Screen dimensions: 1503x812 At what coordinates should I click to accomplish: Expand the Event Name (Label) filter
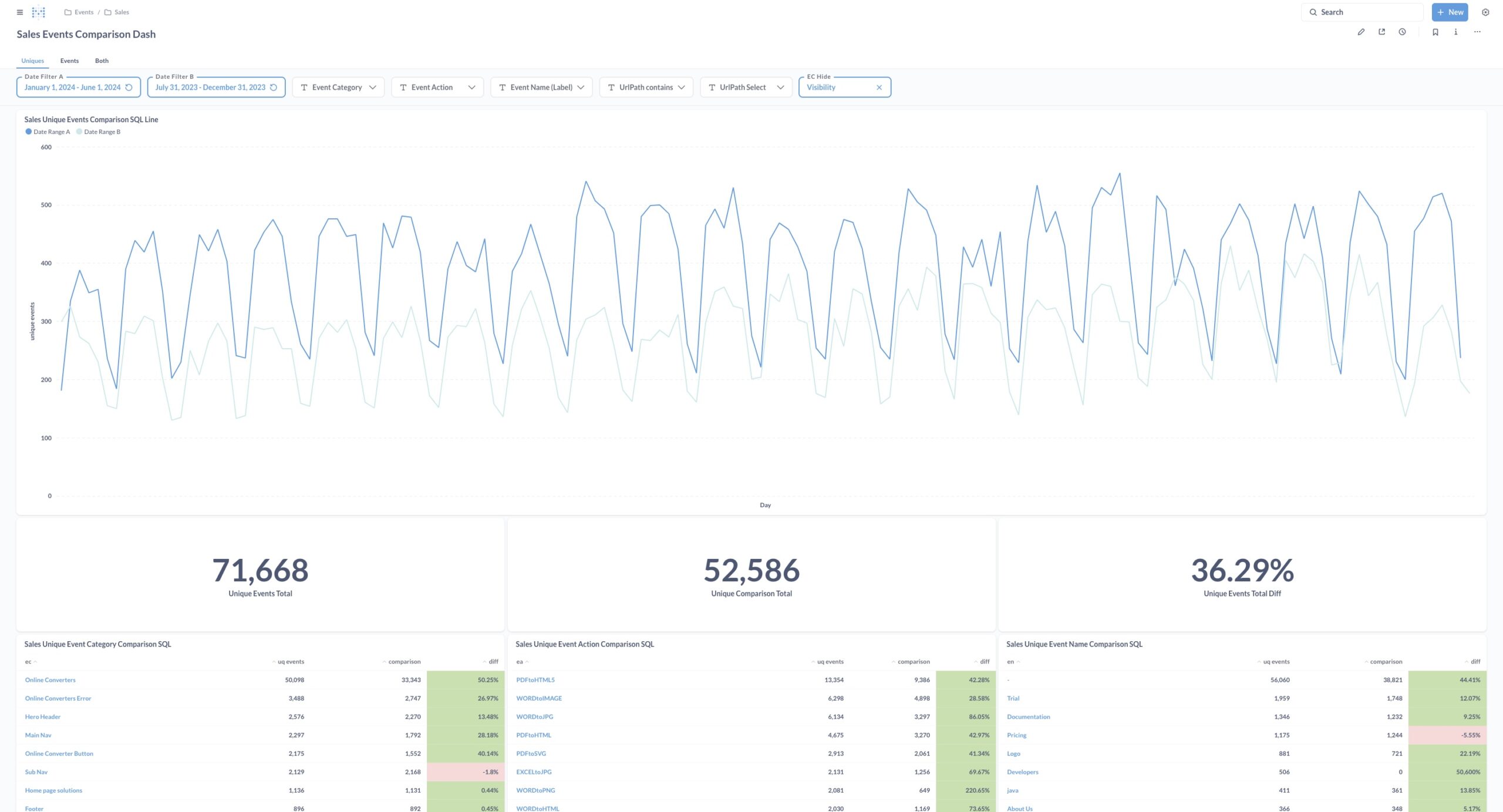541,87
